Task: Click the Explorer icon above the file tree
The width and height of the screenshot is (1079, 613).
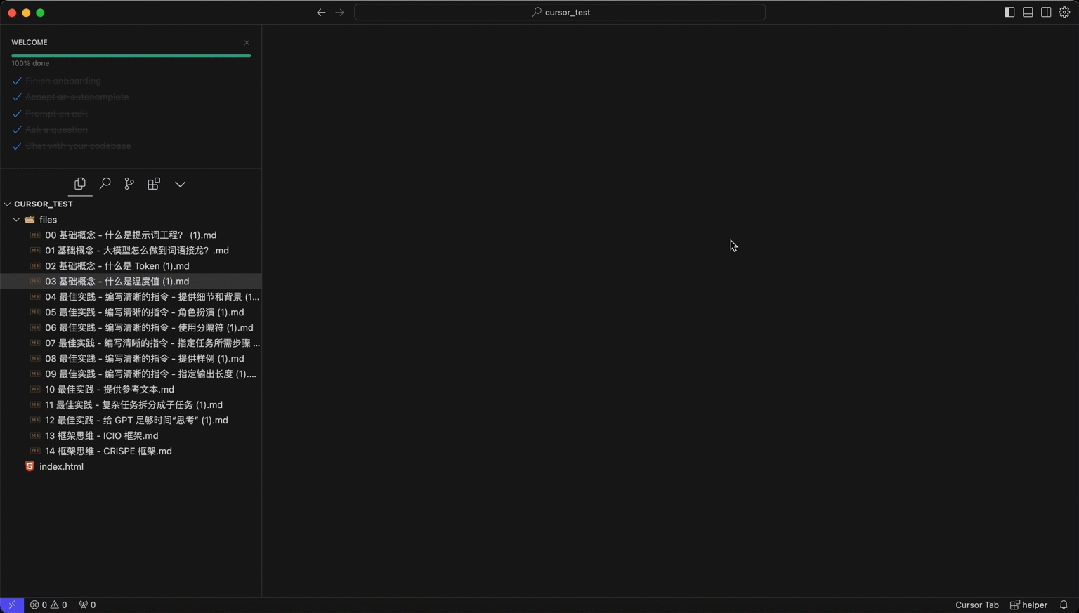Action: (x=80, y=185)
